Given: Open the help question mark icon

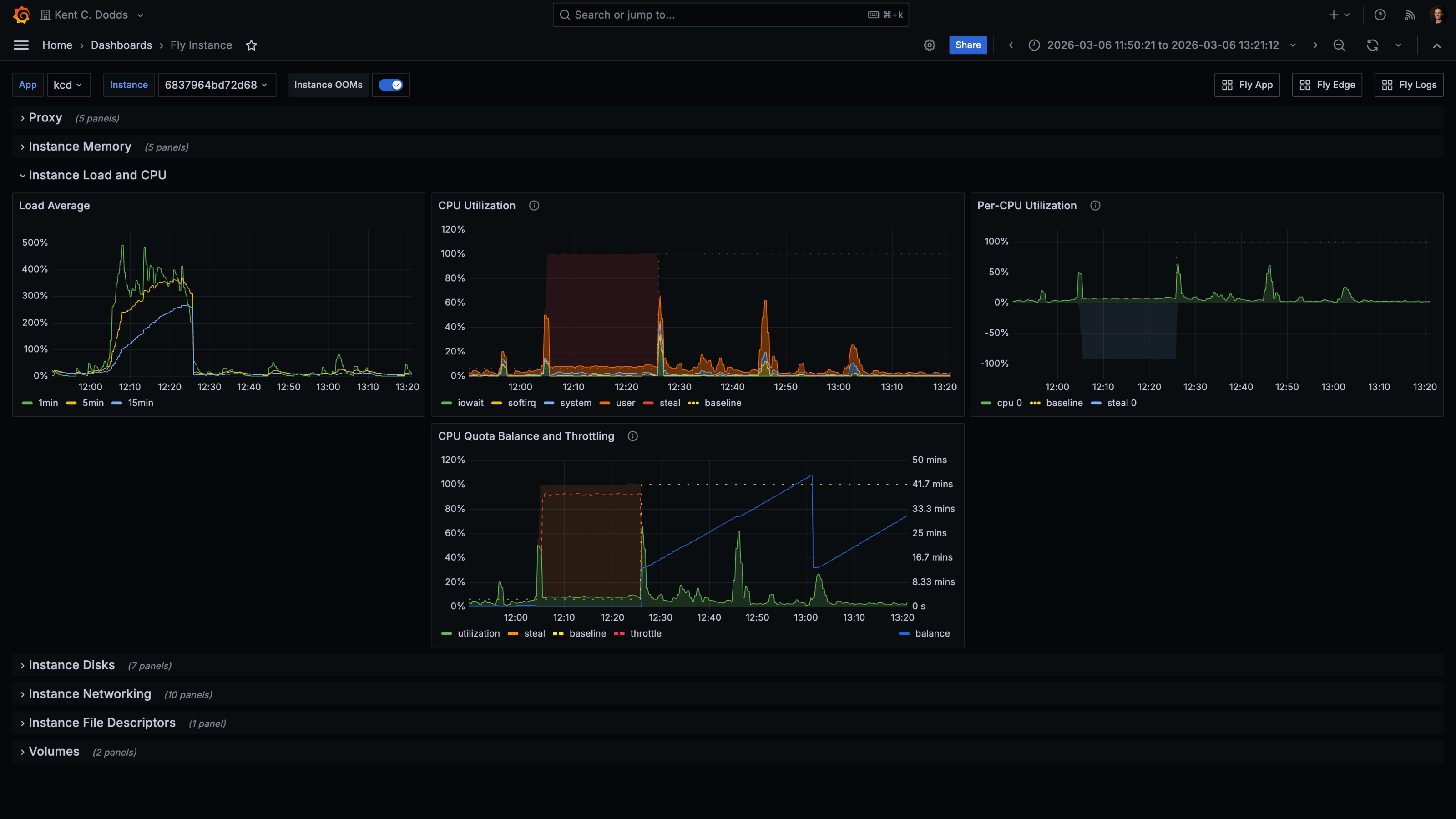Looking at the screenshot, I should (x=1380, y=15).
